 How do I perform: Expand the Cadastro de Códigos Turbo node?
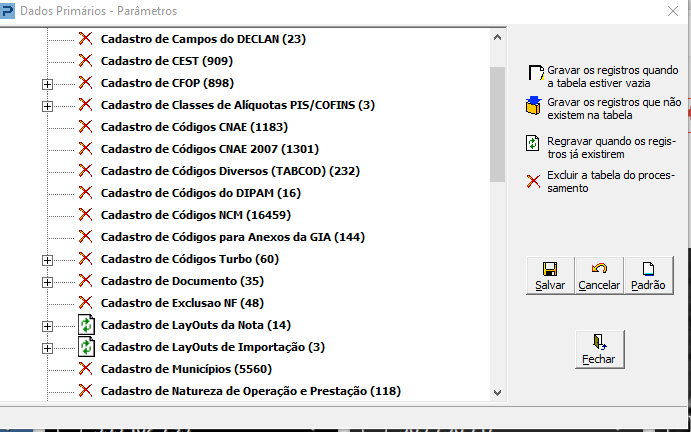tap(47, 261)
